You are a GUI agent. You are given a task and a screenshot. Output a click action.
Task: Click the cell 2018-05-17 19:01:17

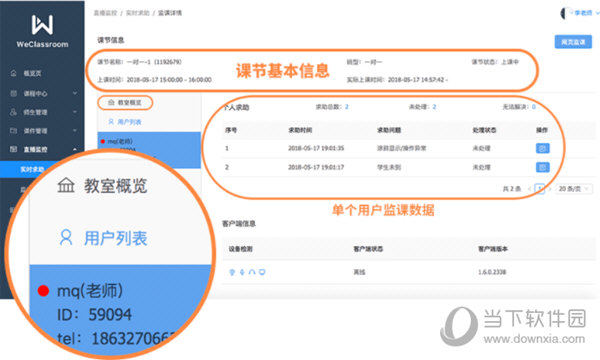[316, 167]
